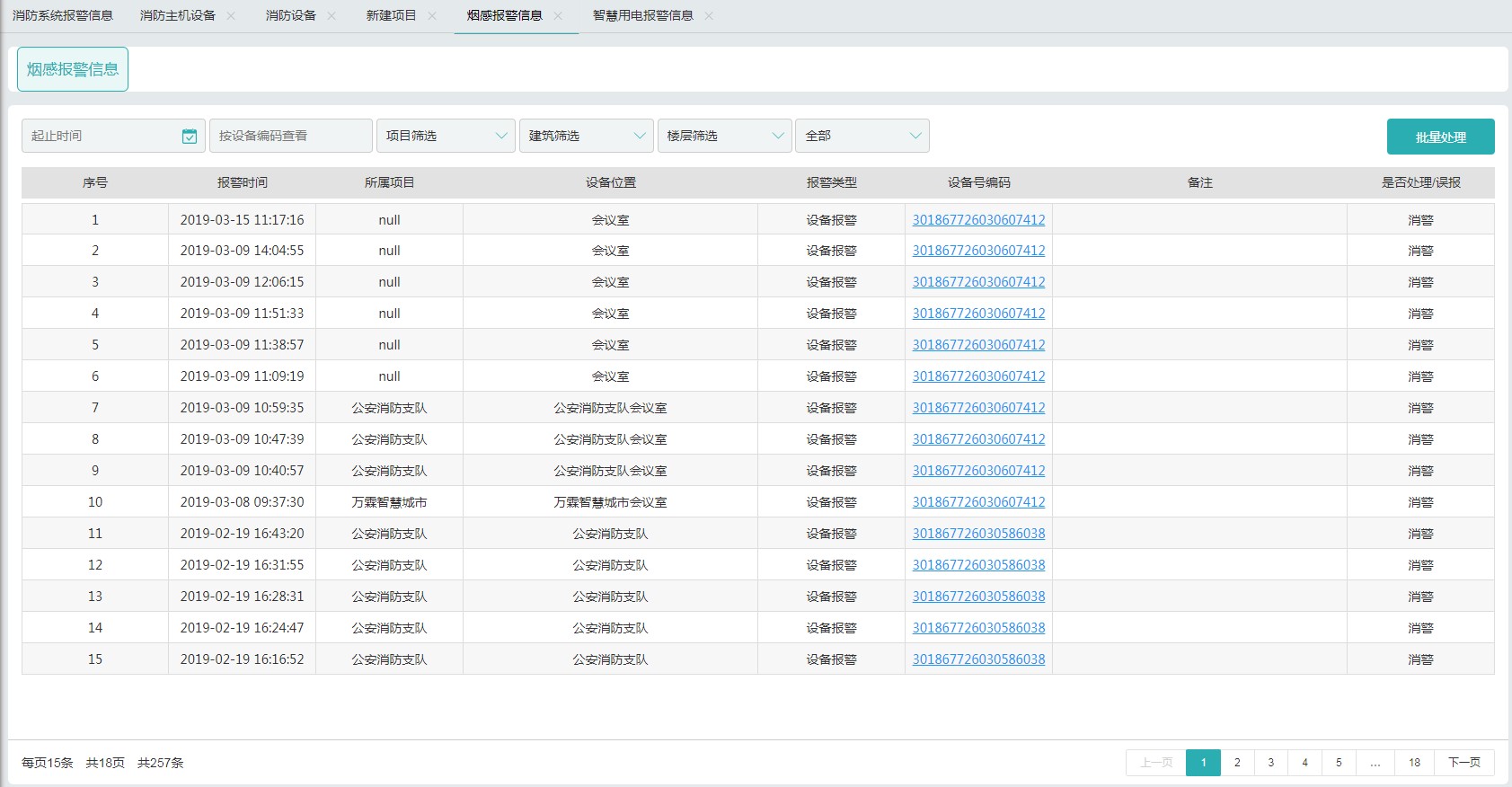Click 消警 in row 1
Image resolution: width=1512 pixels, height=787 pixels.
click(x=1420, y=220)
